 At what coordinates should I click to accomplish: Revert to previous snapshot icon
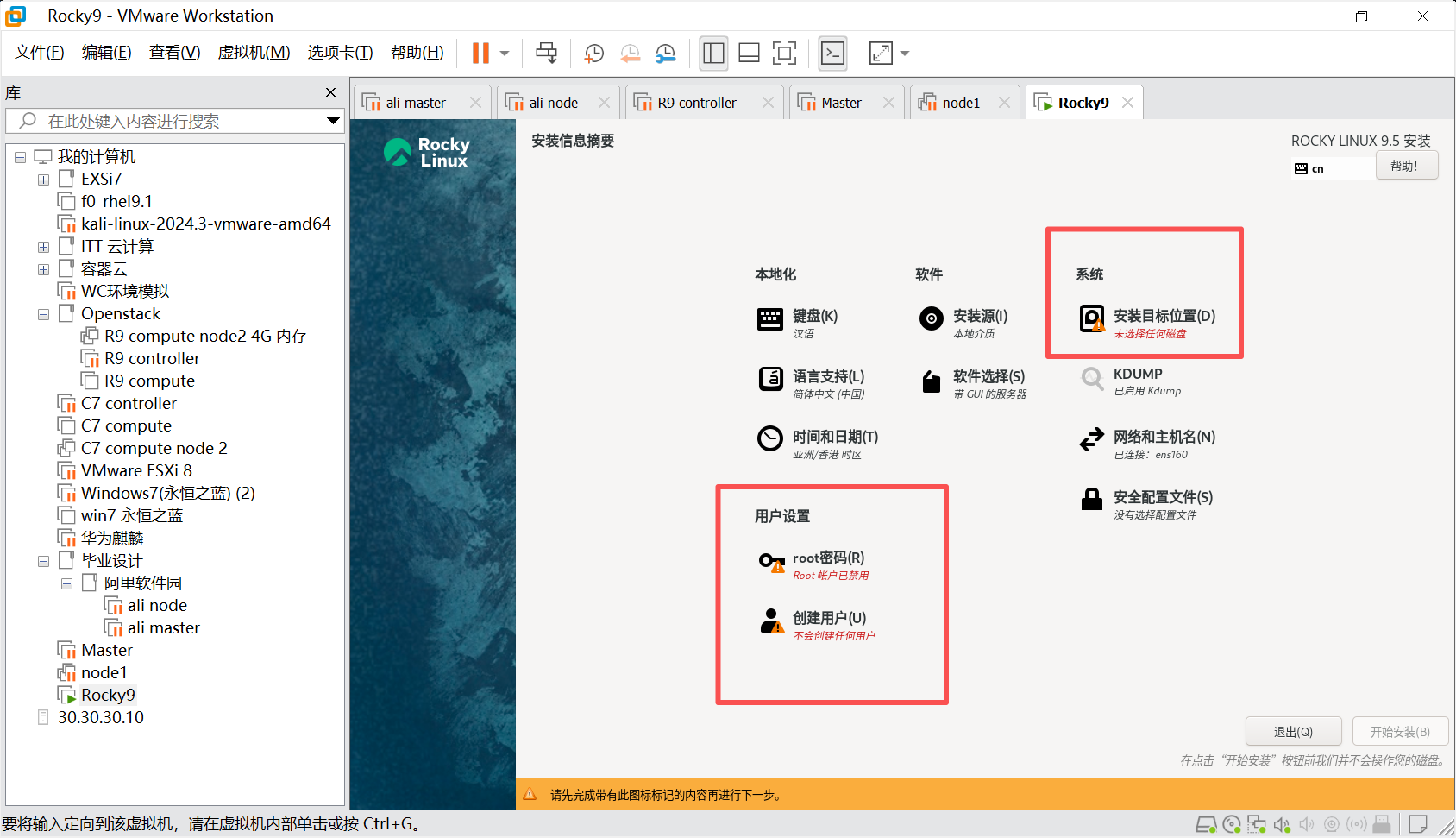click(631, 54)
